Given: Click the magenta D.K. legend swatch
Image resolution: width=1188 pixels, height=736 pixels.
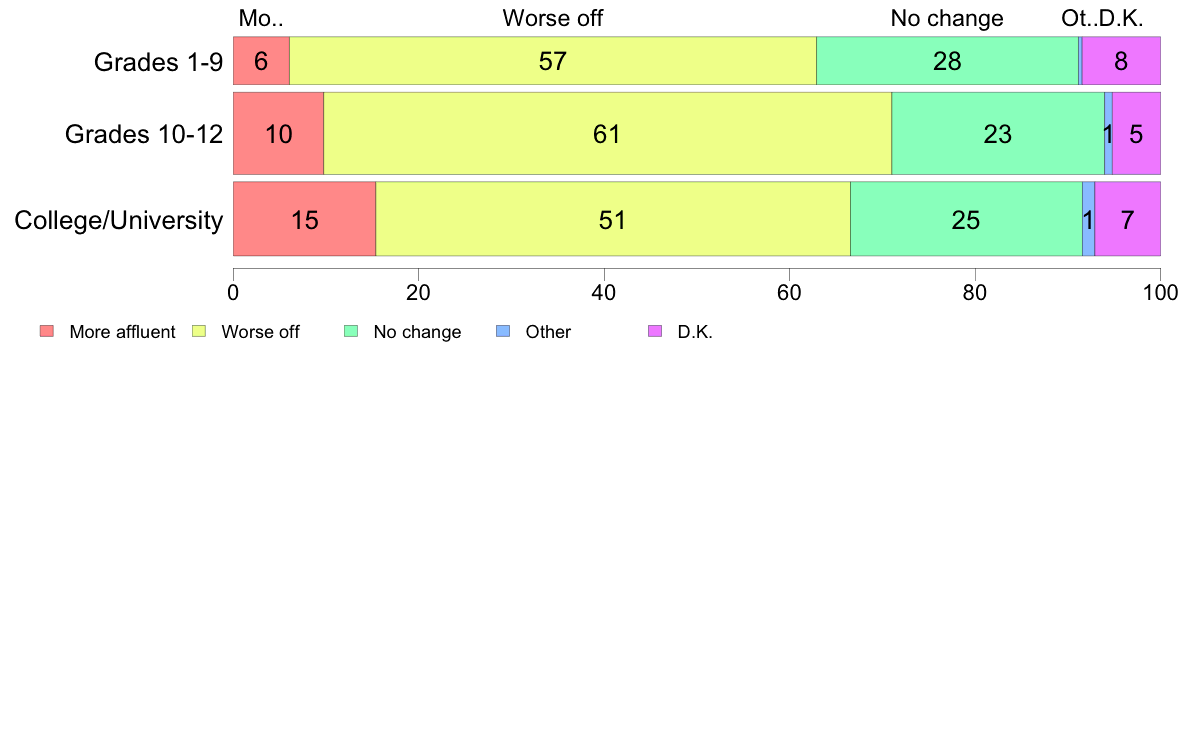Looking at the screenshot, I should click(x=655, y=331).
